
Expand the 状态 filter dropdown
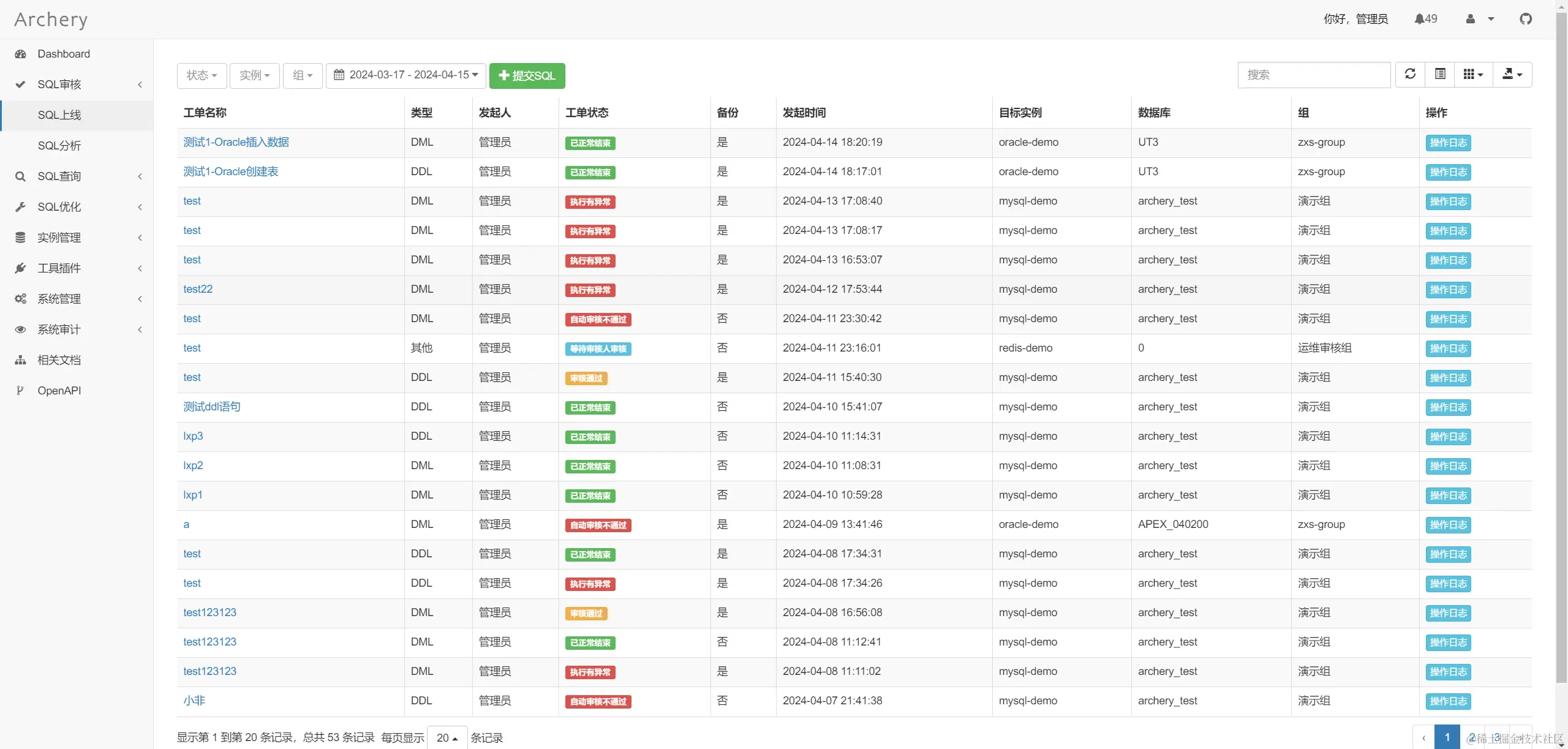[x=202, y=75]
